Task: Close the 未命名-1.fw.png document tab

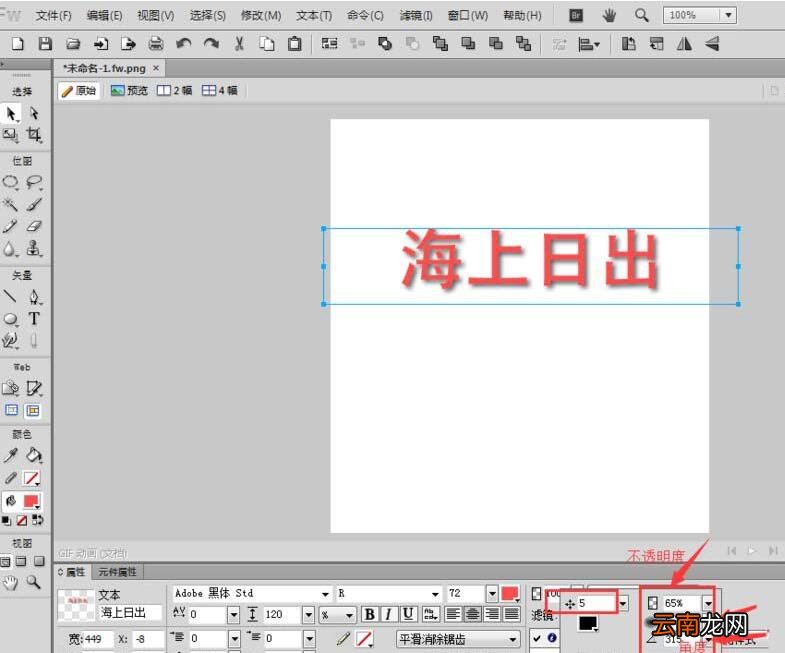Action: 156,68
